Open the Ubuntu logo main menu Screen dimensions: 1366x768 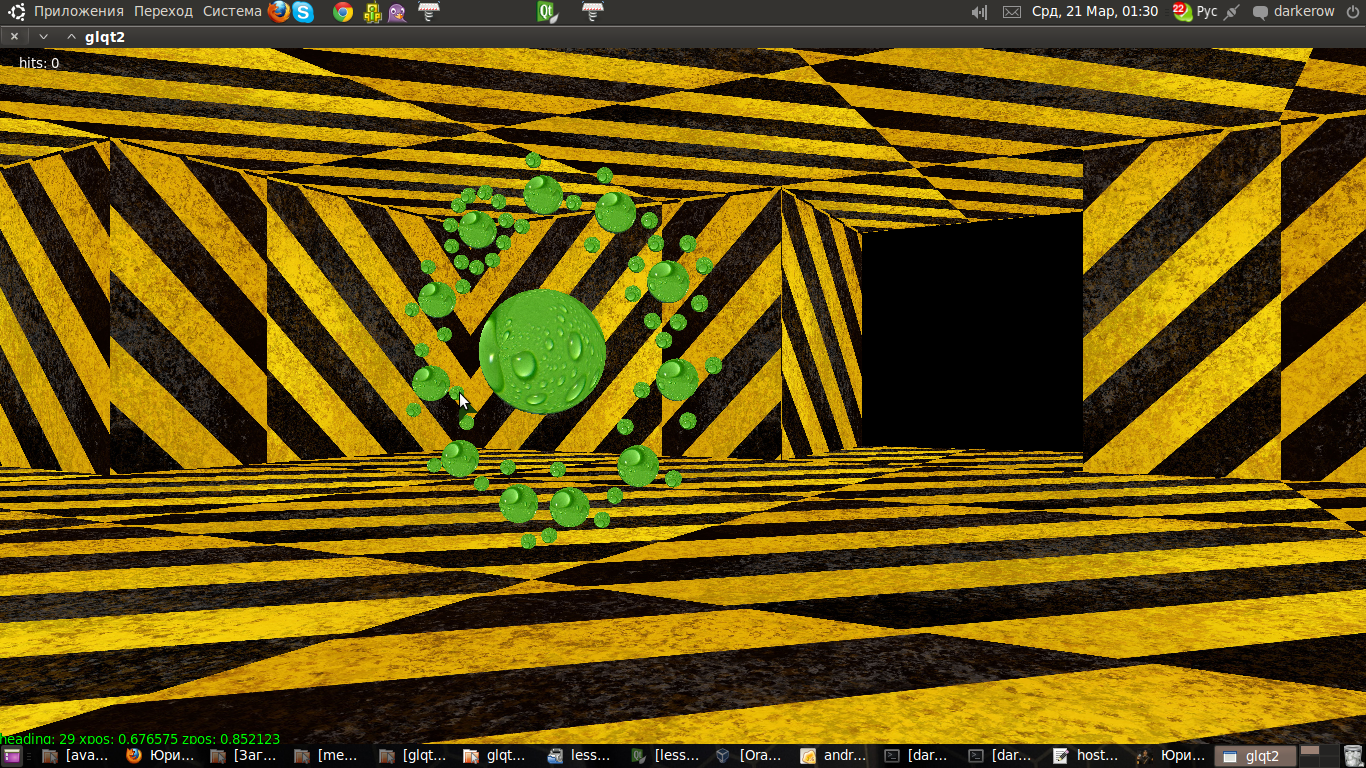[x=17, y=12]
